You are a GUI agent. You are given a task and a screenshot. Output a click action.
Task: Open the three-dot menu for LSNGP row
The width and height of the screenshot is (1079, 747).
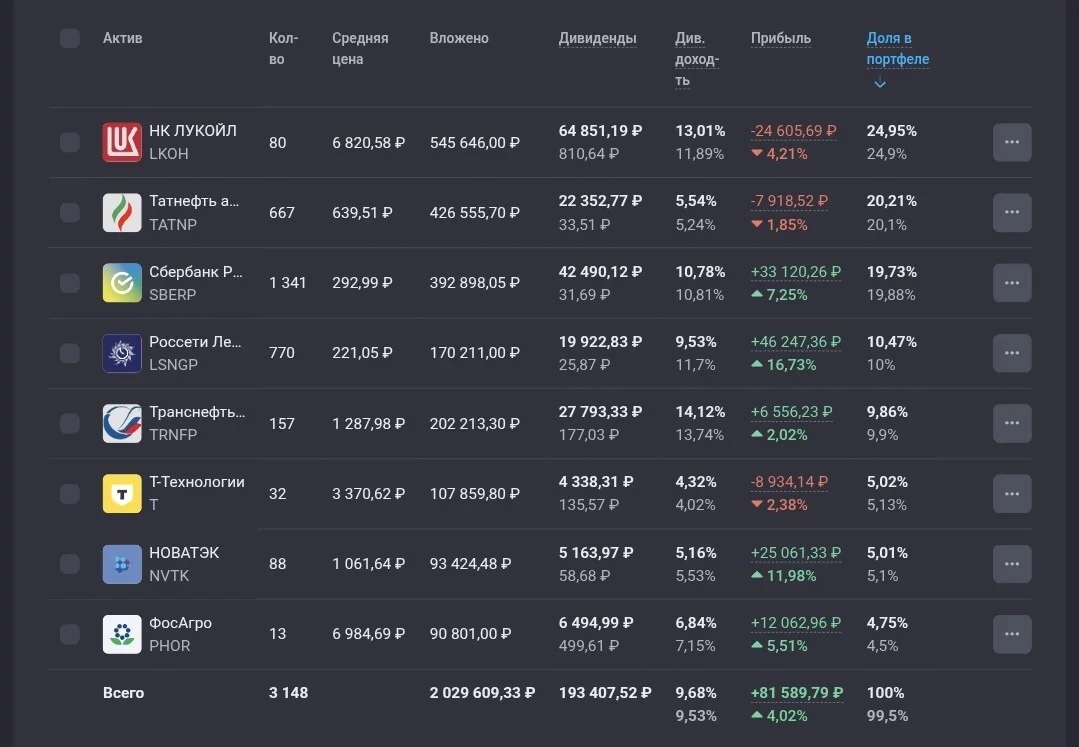tap(1012, 353)
